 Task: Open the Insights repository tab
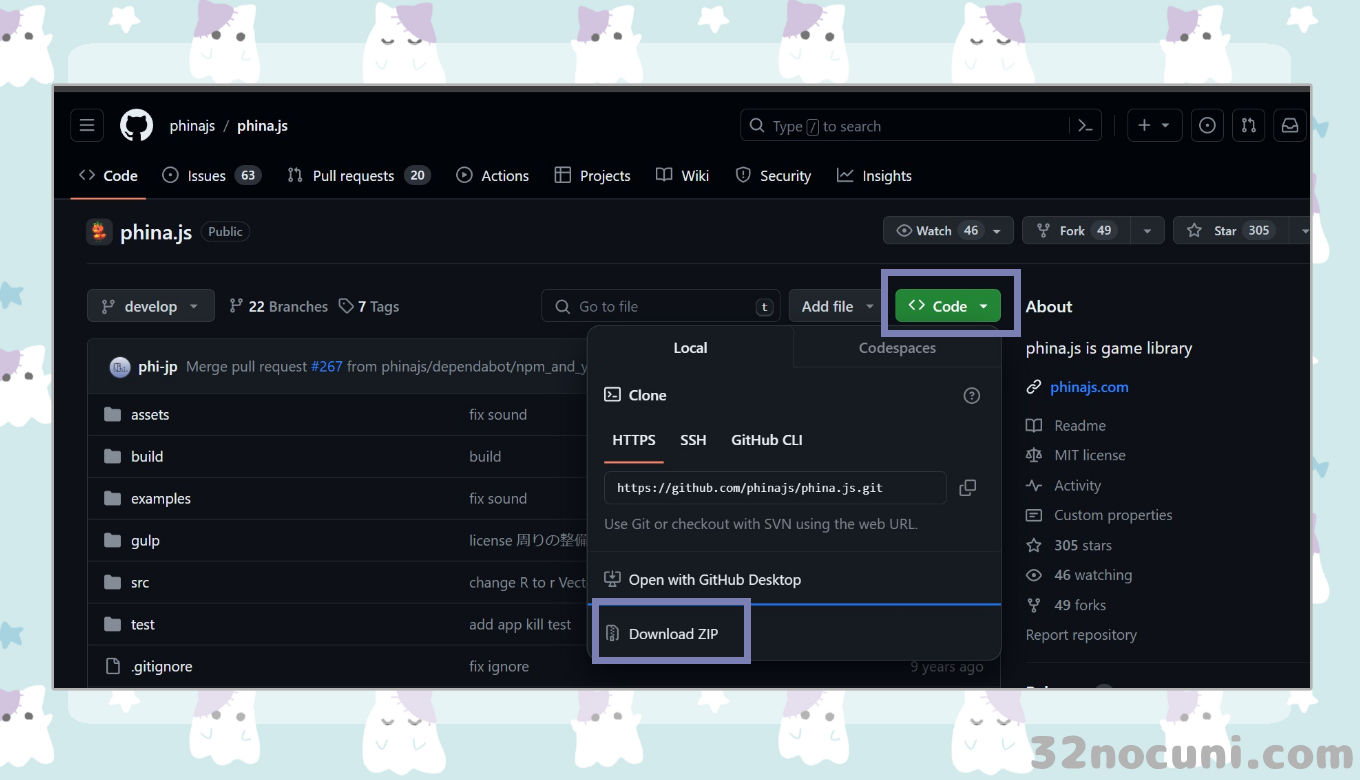875,176
